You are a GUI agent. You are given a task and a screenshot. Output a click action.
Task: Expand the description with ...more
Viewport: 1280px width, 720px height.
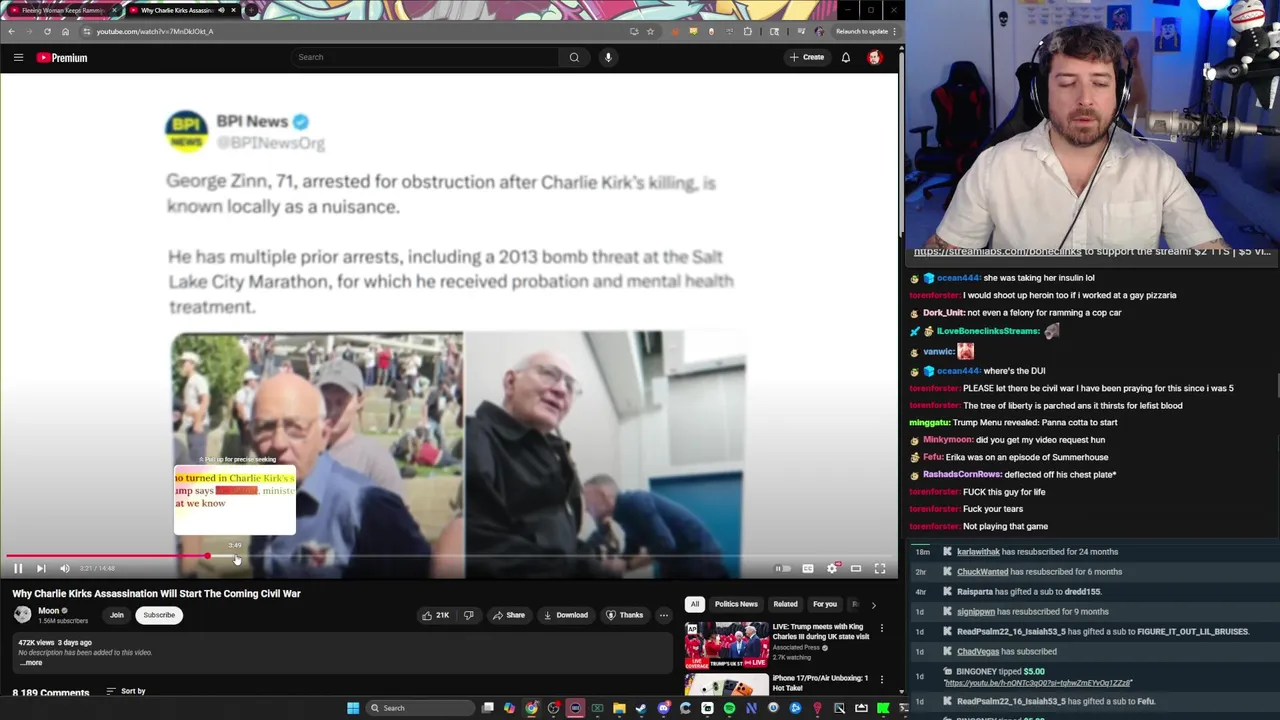(31, 663)
